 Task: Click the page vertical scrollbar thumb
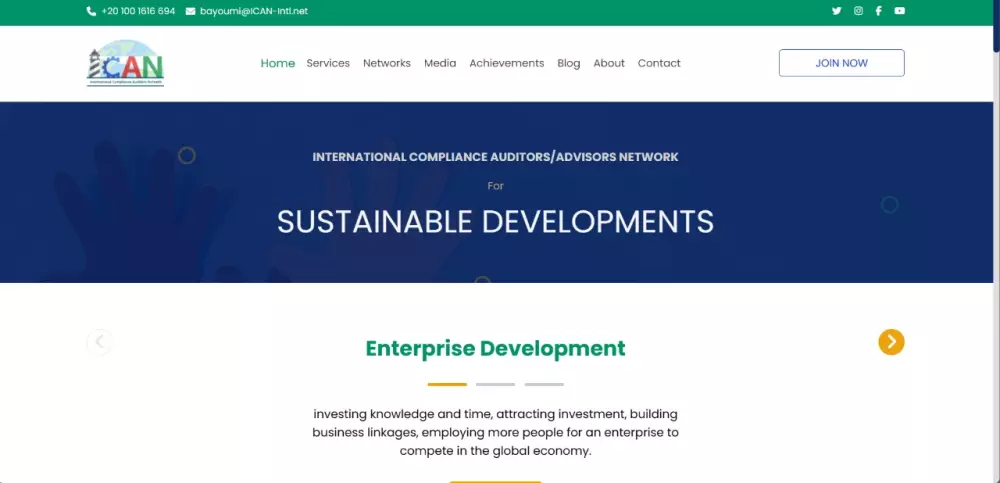996,26
